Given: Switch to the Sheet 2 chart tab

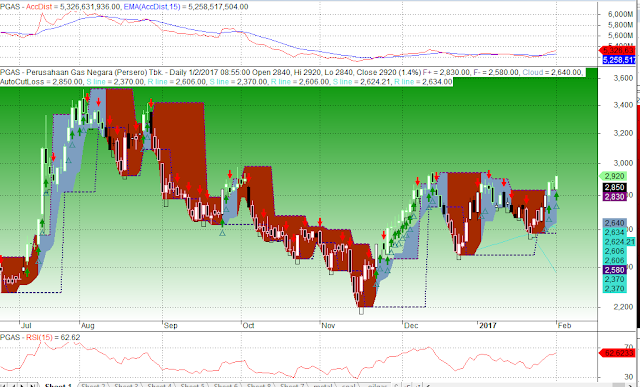Looking at the screenshot, I should click(93, 385).
